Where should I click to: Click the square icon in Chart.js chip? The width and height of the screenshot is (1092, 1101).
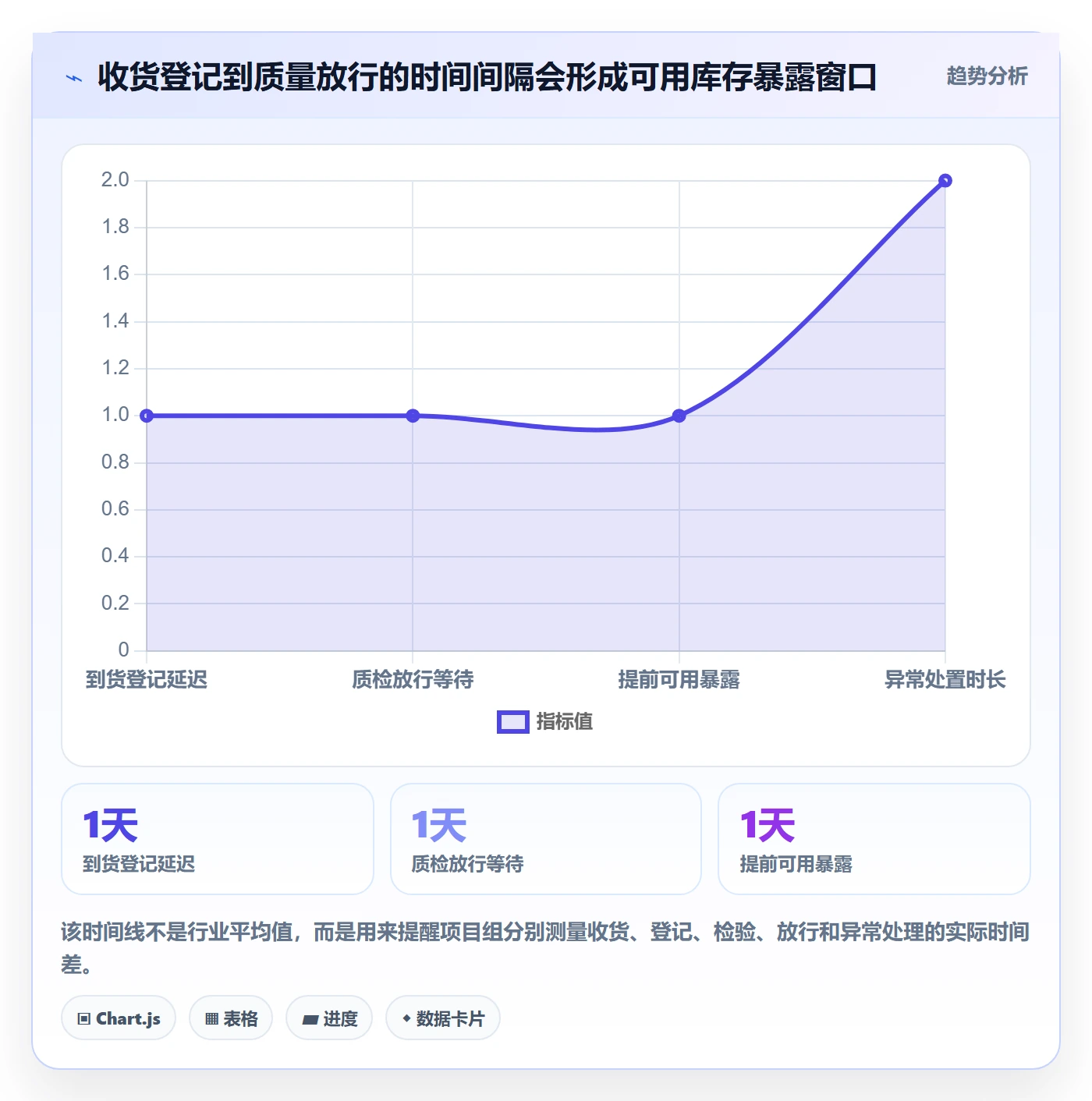84,1018
